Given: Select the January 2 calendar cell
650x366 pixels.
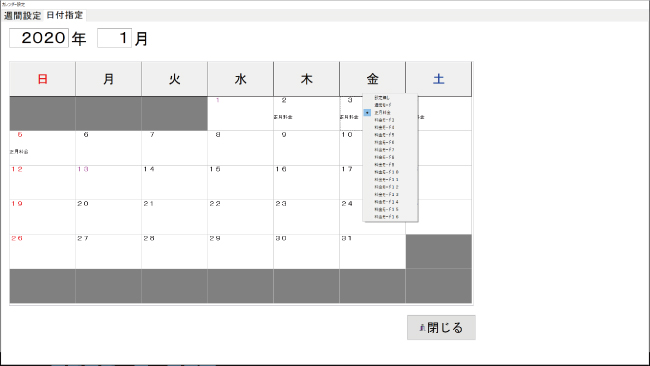Looking at the screenshot, I should [306, 114].
